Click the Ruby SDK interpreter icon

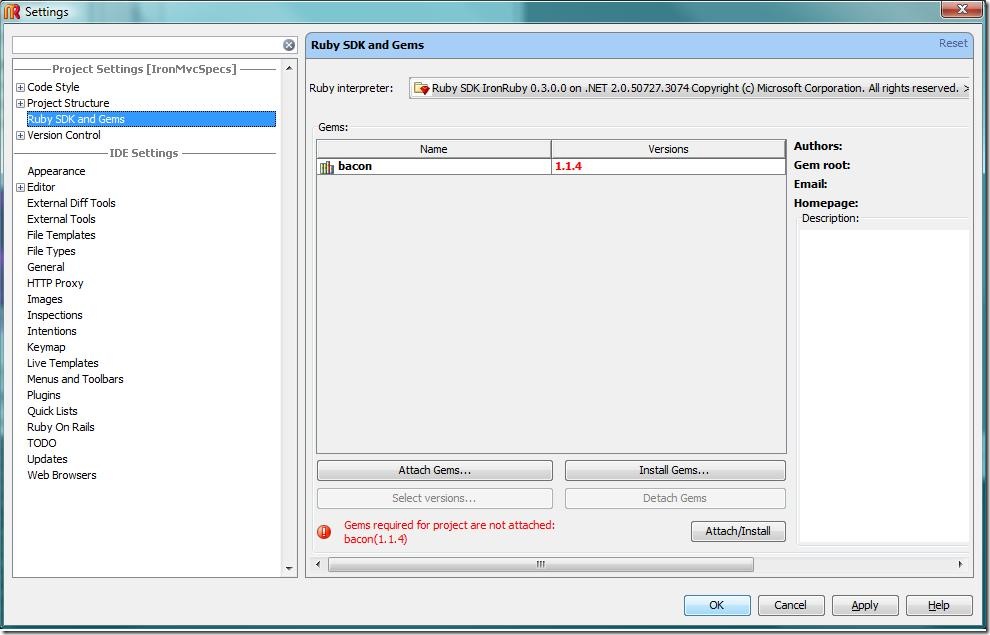click(x=421, y=88)
